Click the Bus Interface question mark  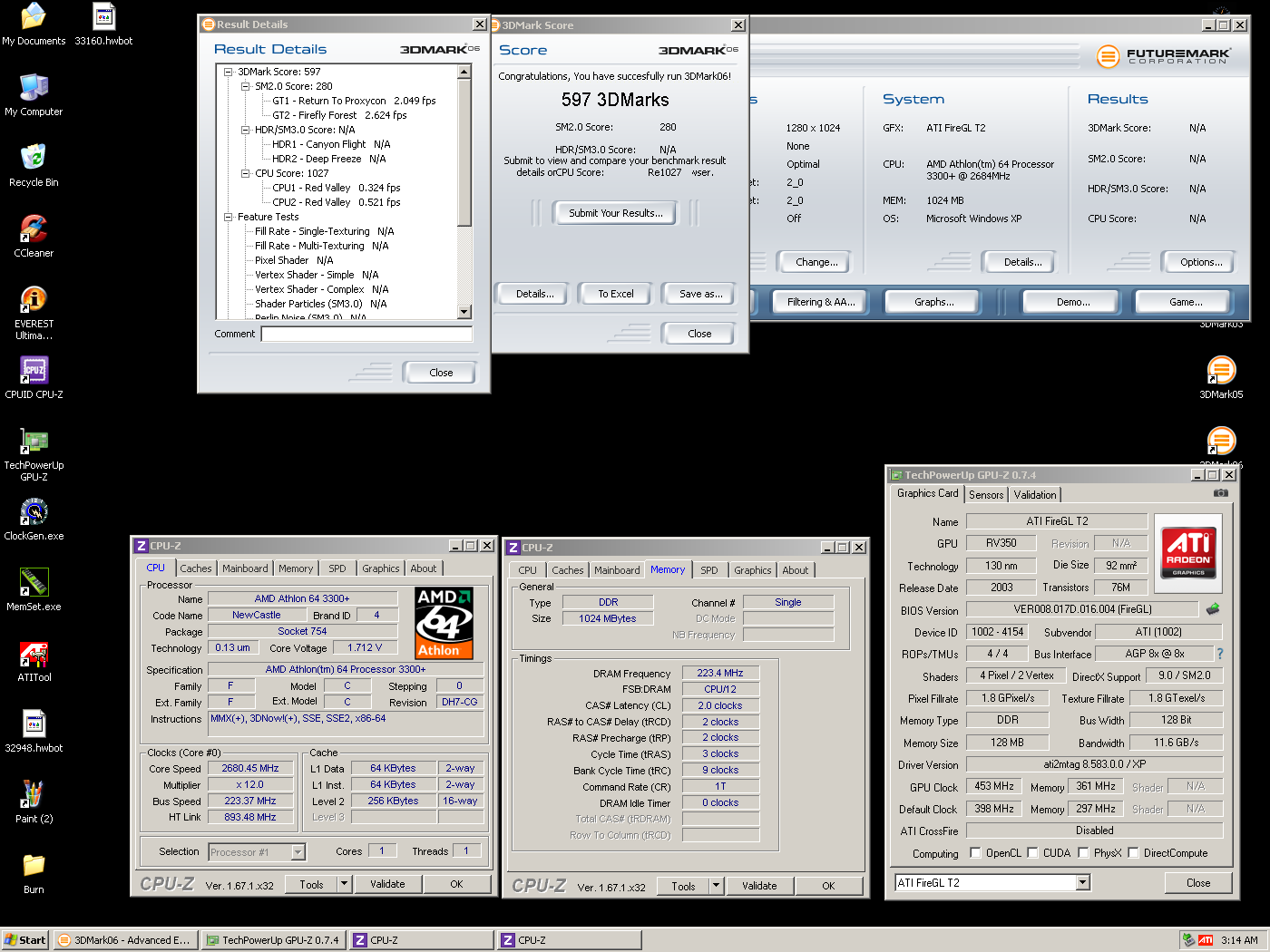tap(1219, 654)
